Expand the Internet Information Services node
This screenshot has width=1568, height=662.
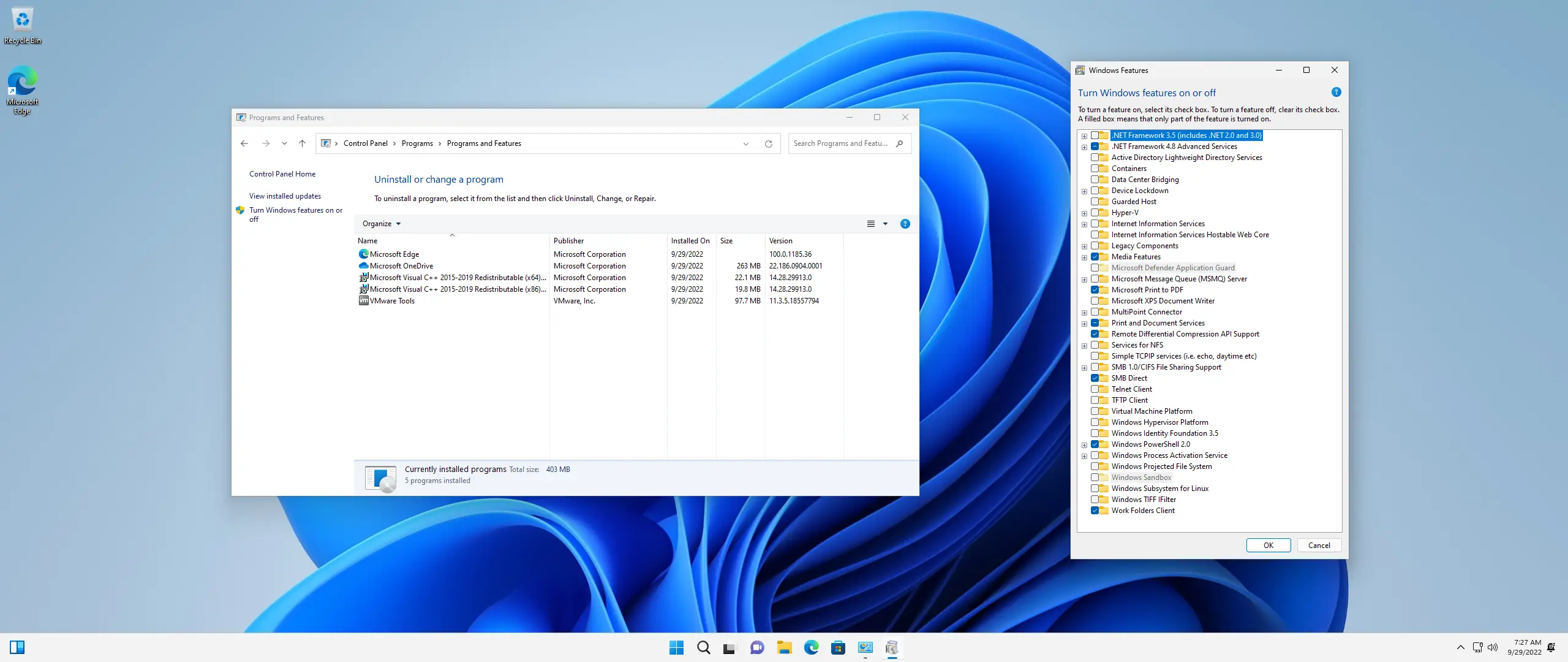(x=1084, y=224)
